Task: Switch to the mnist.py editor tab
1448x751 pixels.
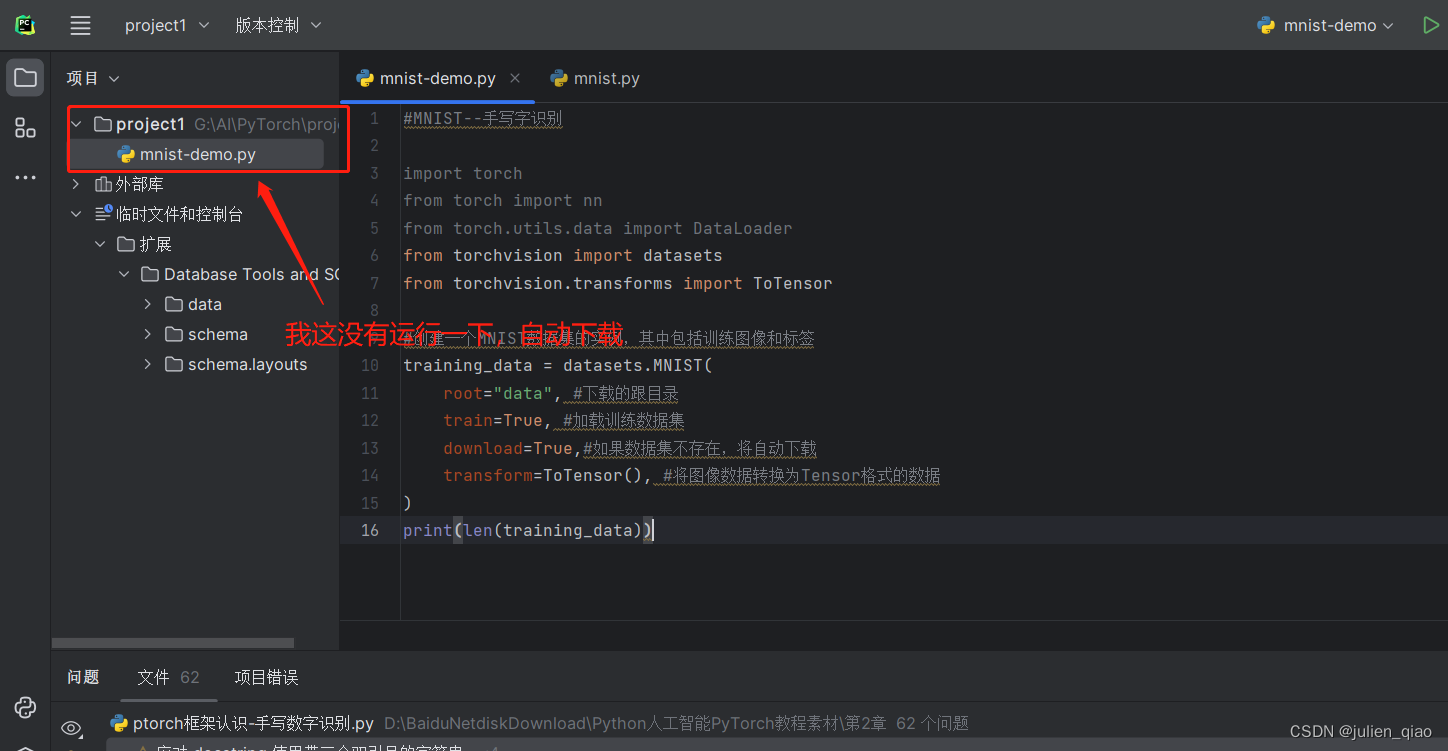Action: pos(594,78)
